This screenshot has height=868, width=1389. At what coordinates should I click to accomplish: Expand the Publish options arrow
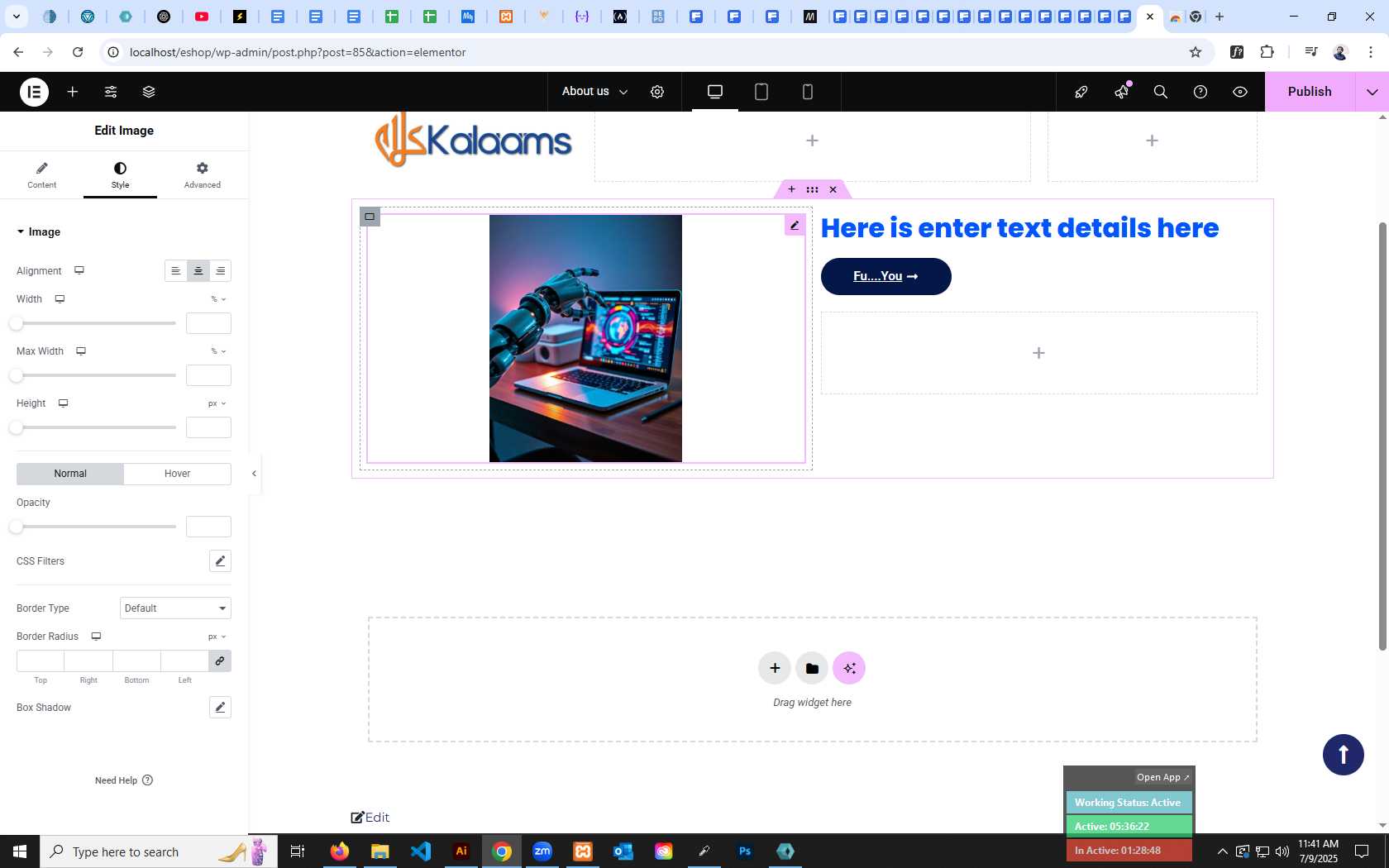(1372, 92)
